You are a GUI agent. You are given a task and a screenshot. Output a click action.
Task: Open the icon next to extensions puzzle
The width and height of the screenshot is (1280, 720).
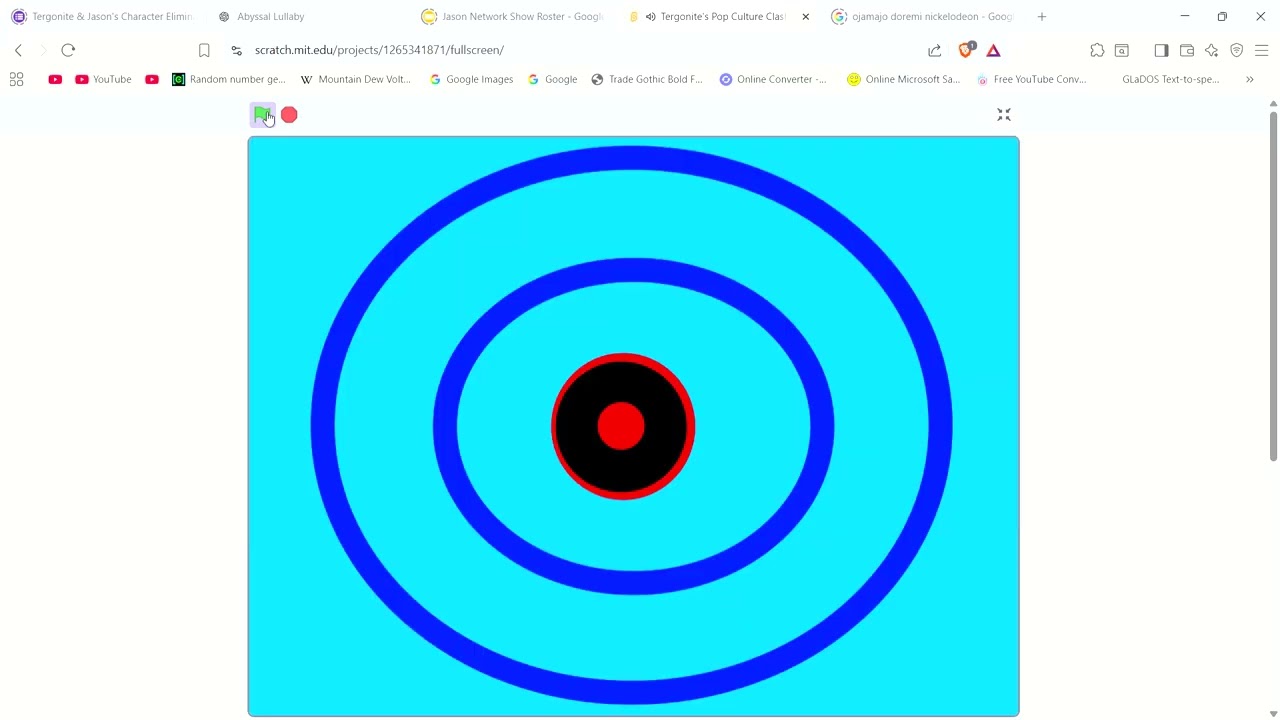pyautogui.click(x=1122, y=50)
